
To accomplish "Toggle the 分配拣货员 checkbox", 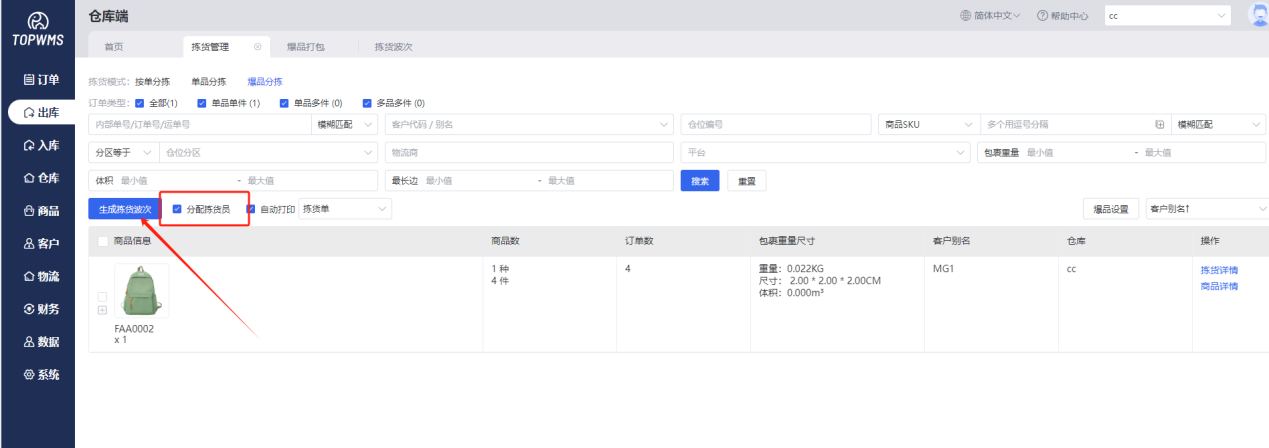I will tap(177, 209).
